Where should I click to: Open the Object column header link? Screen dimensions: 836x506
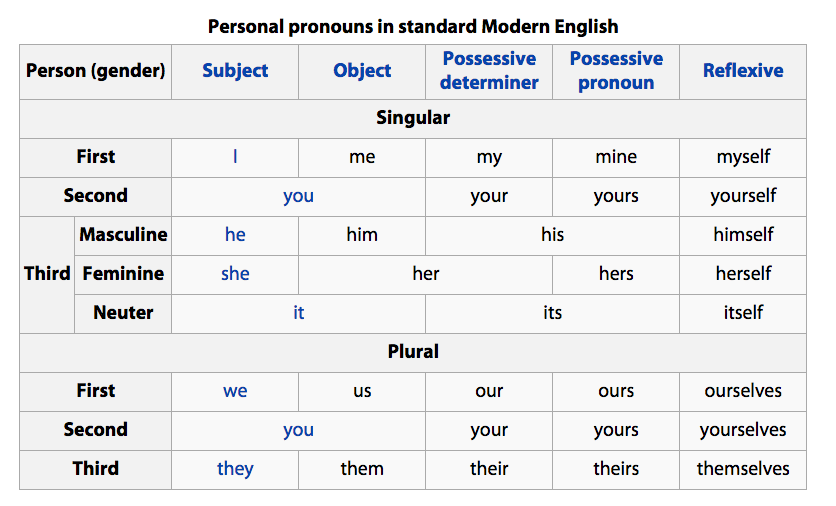tap(362, 71)
